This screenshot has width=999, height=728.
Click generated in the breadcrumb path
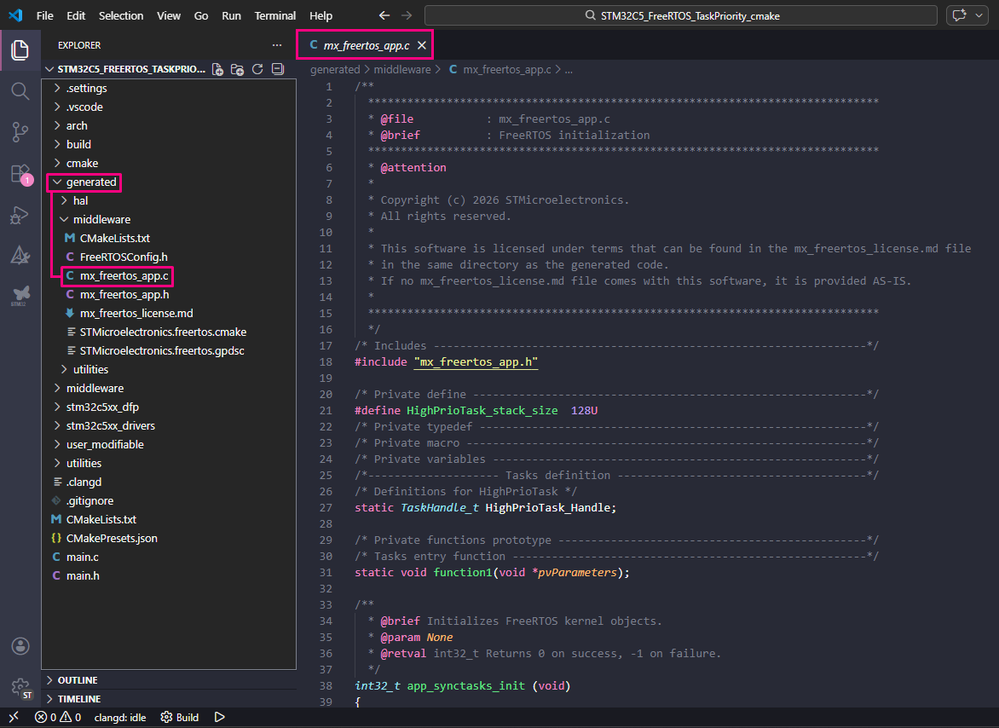pyautogui.click(x=335, y=69)
